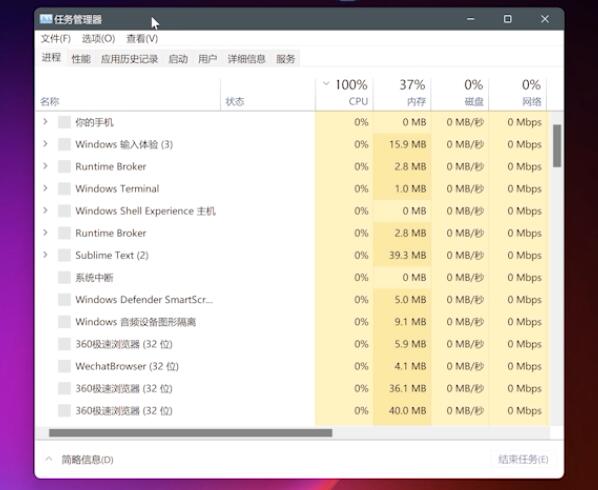This screenshot has width=598, height=490.
Task: Sort by the 状态 column header
Action: click(x=268, y=94)
